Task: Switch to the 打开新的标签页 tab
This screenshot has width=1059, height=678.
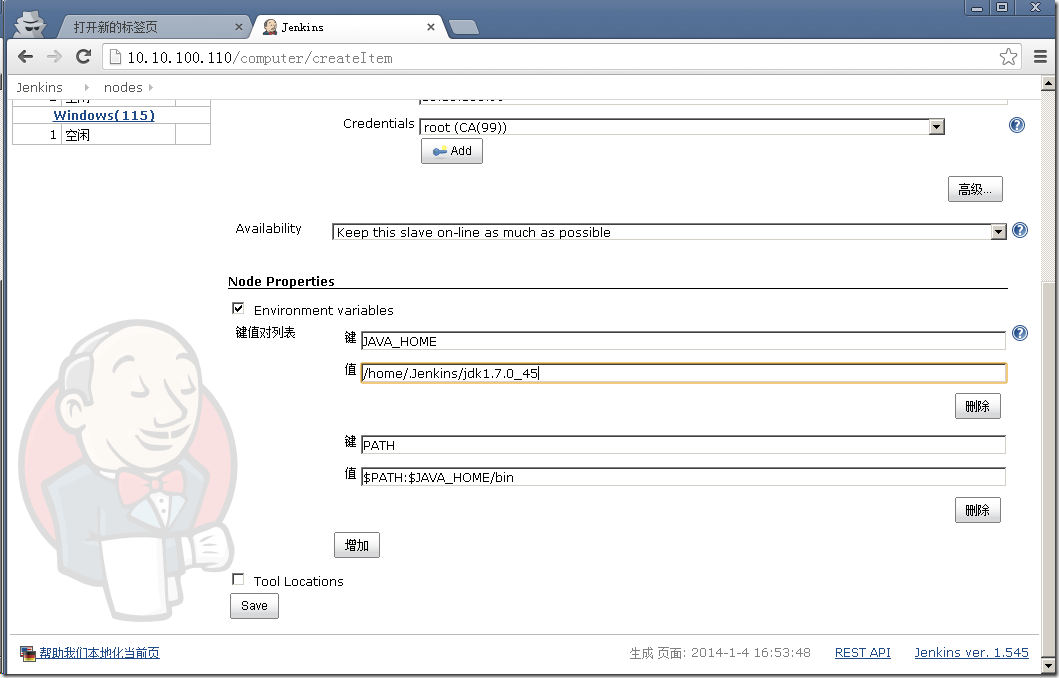Action: 149,27
